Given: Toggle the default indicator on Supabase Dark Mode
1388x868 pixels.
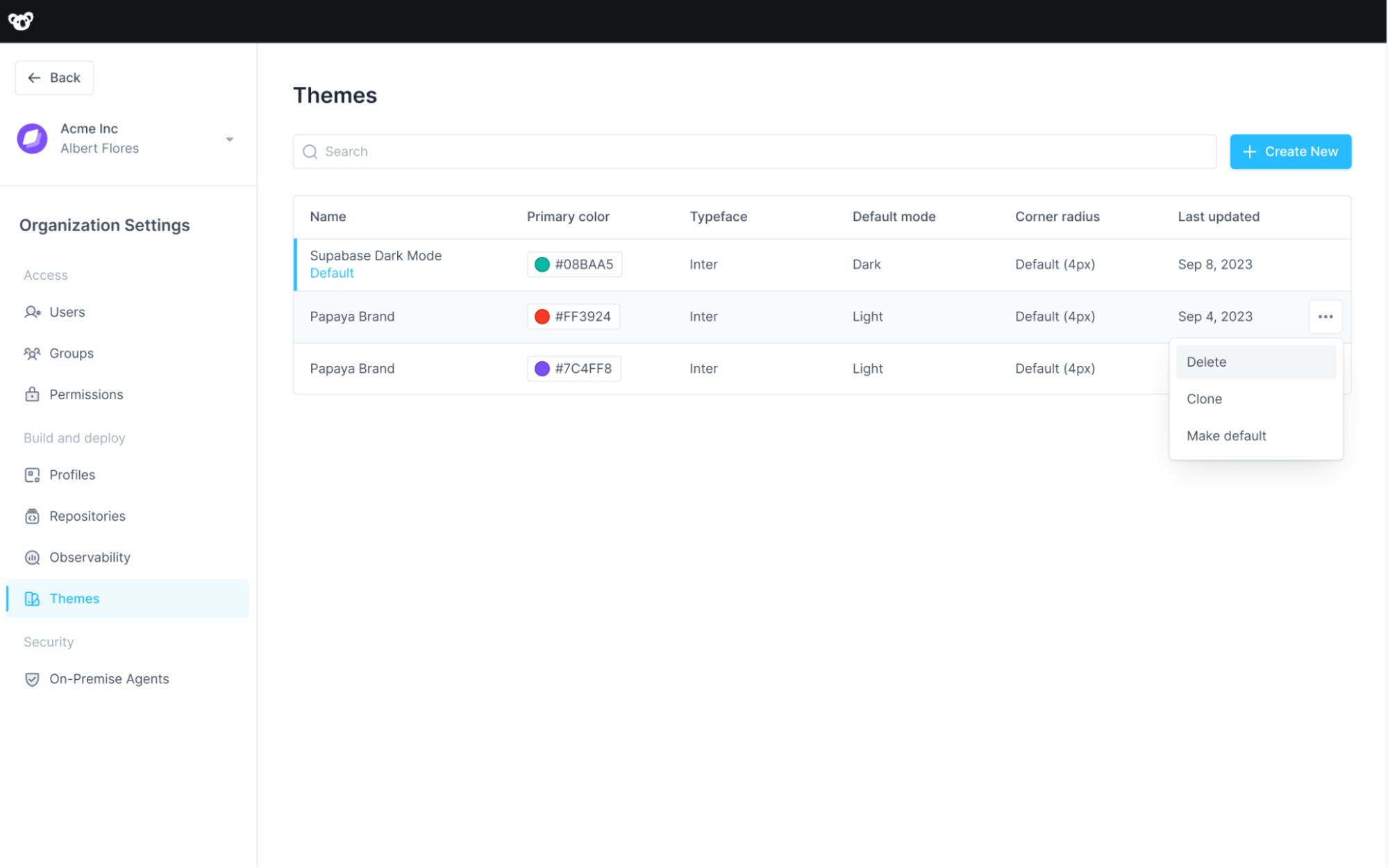Looking at the screenshot, I should pos(331,273).
